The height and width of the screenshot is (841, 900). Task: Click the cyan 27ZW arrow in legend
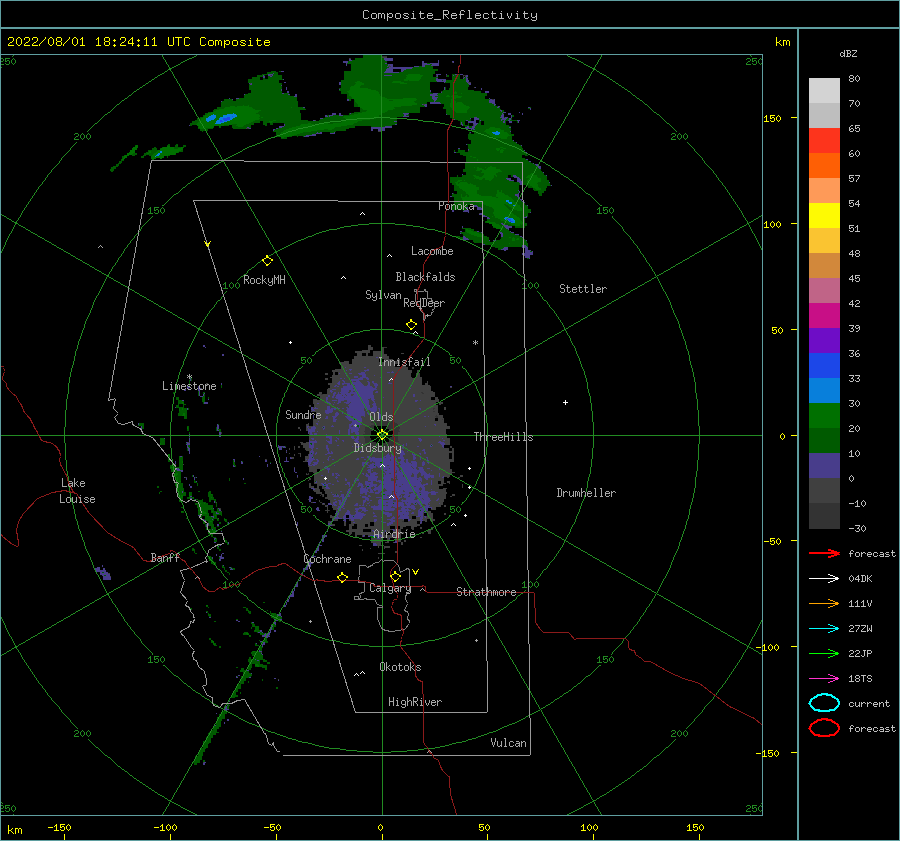[824, 629]
